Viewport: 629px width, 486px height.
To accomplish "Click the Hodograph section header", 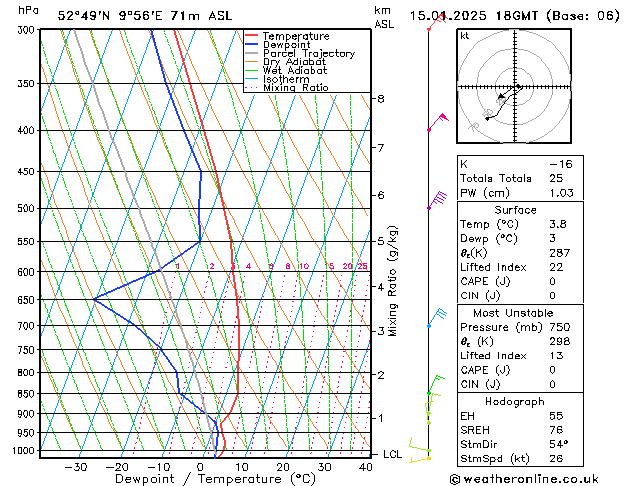I will (x=515, y=401).
